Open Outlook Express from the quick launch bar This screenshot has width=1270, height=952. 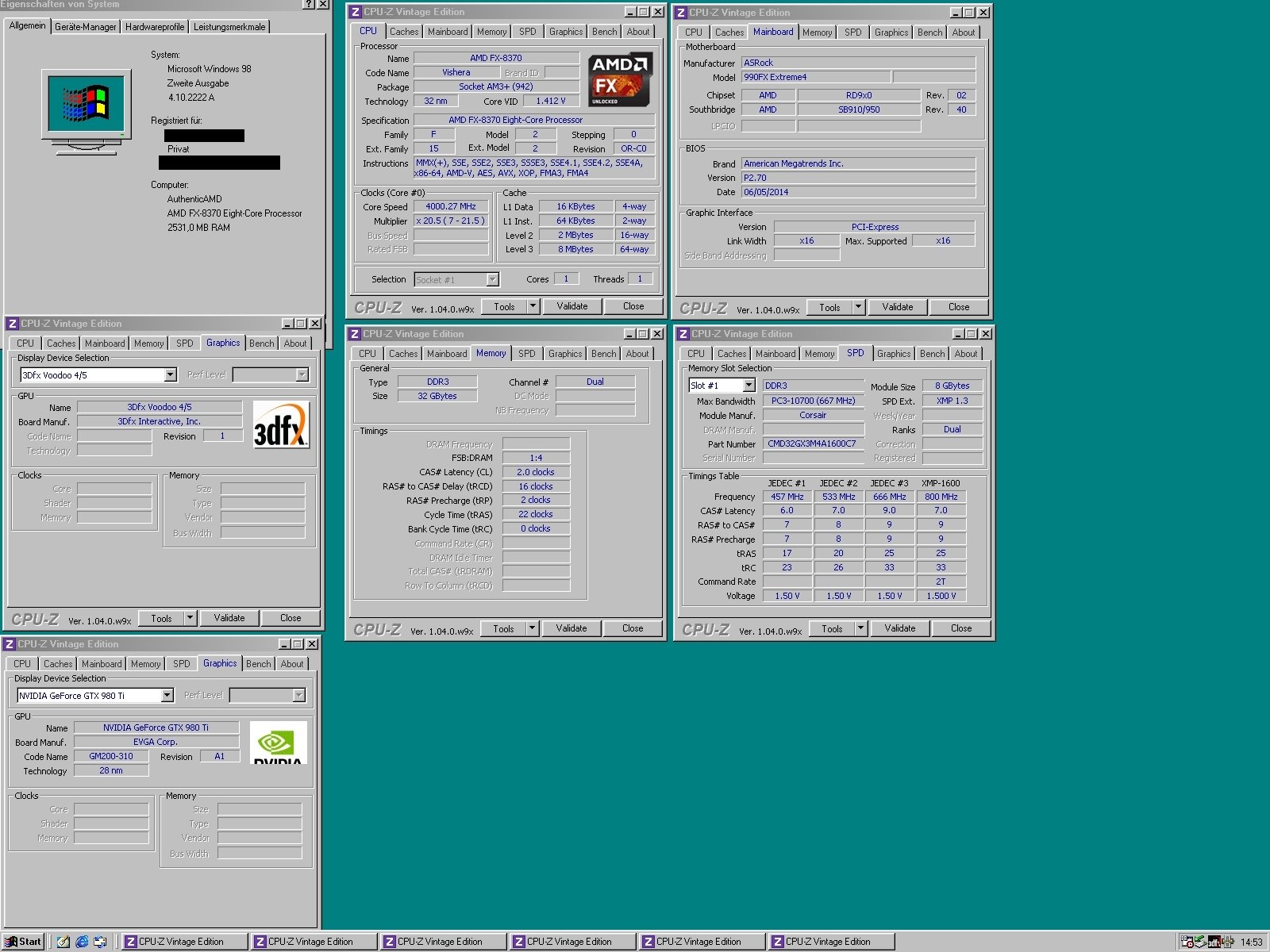click(x=100, y=942)
